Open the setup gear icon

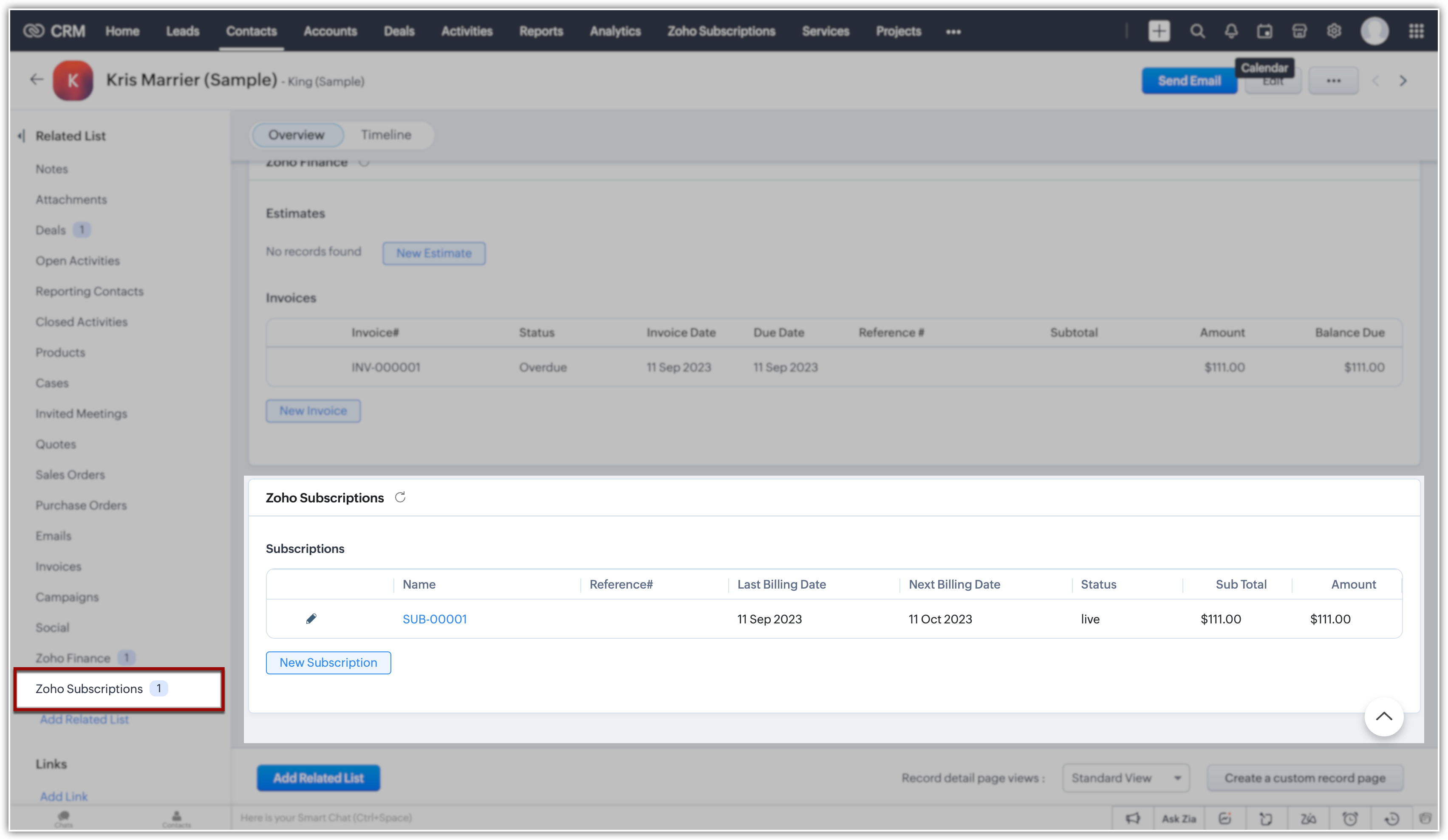(1334, 31)
